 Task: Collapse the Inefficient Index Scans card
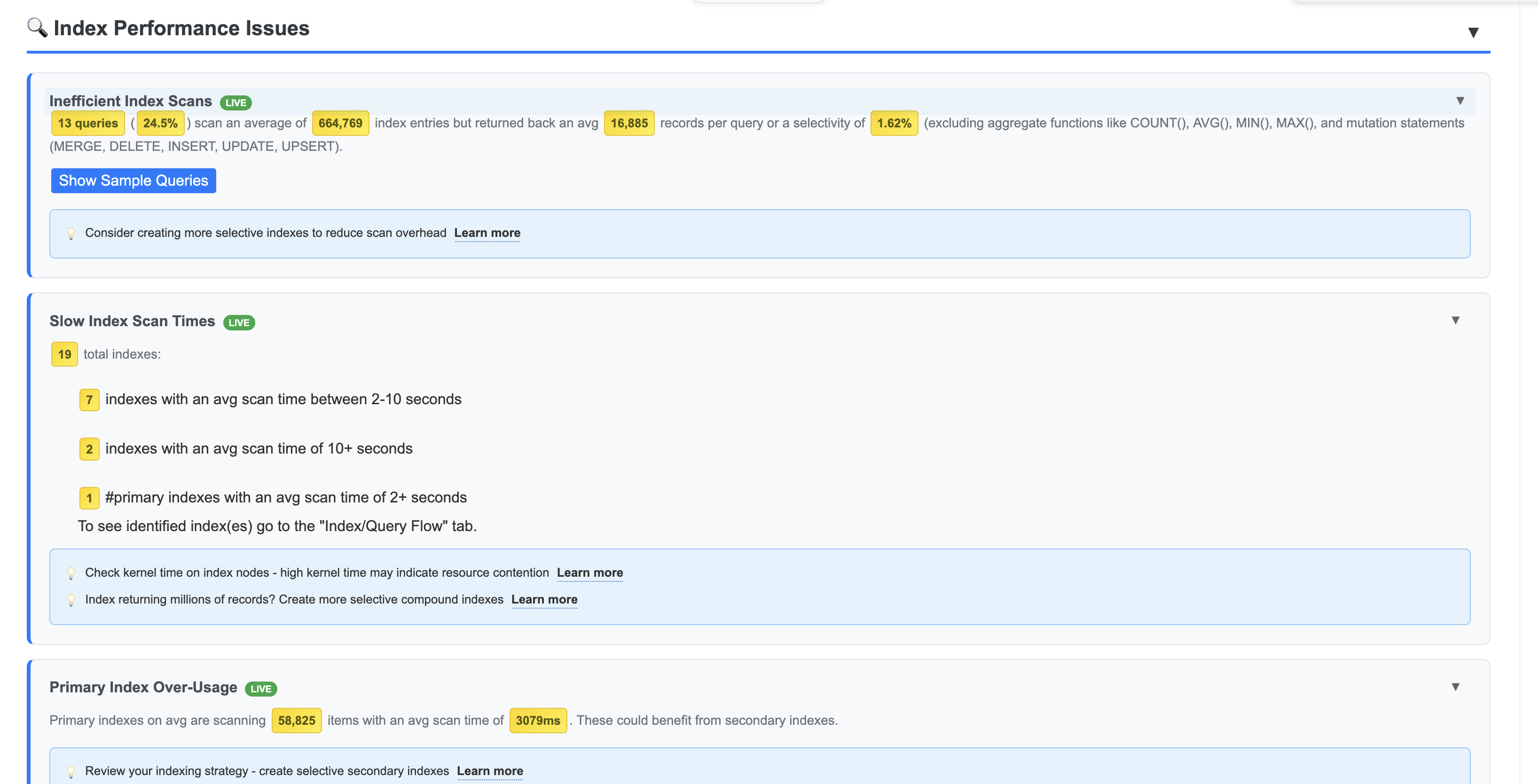click(x=1460, y=101)
